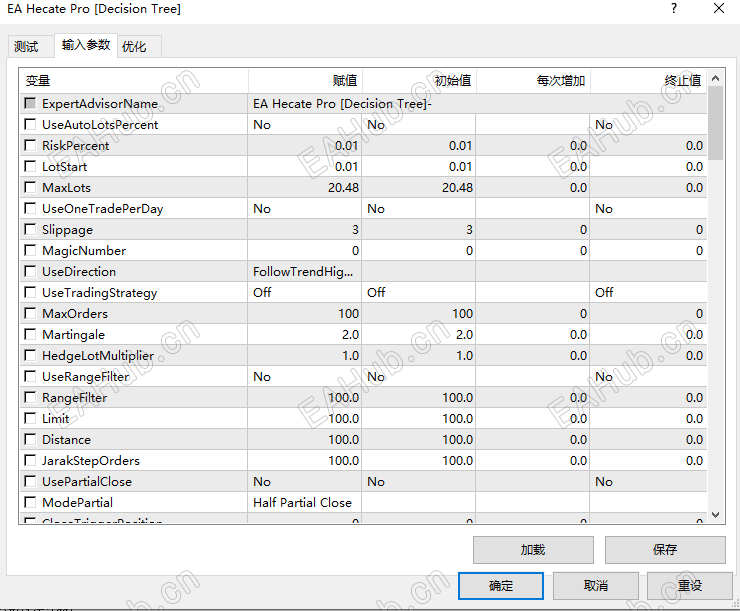This screenshot has height=611, width=740.
Task: Open UseDirection FollowTrendHig... value dropdown
Action: click(305, 272)
